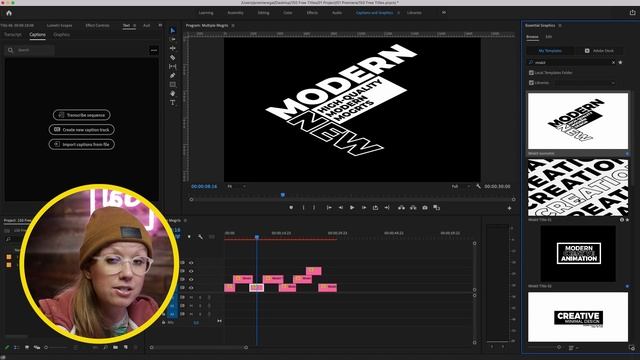640x360 pixels.
Task: Open the Full playback resolution dropdown
Action: point(460,186)
